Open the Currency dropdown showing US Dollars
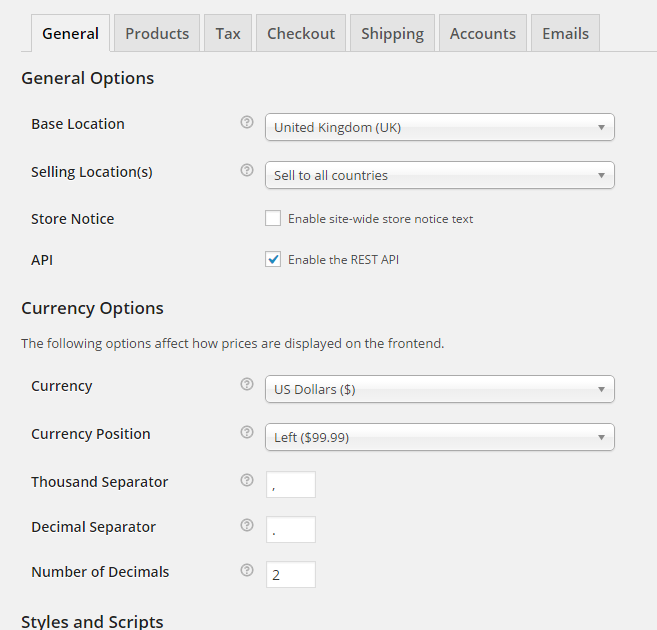 tap(439, 389)
